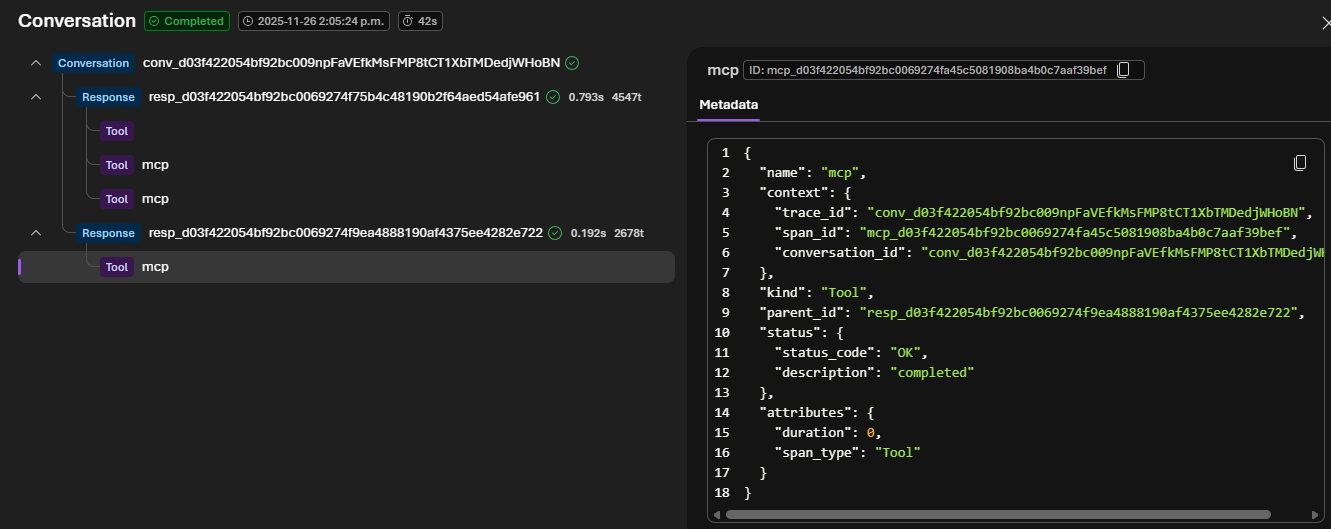Click the Completed status badge
Image resolution: width=1331 pixels, height=529 pixels.
[187, 21]
